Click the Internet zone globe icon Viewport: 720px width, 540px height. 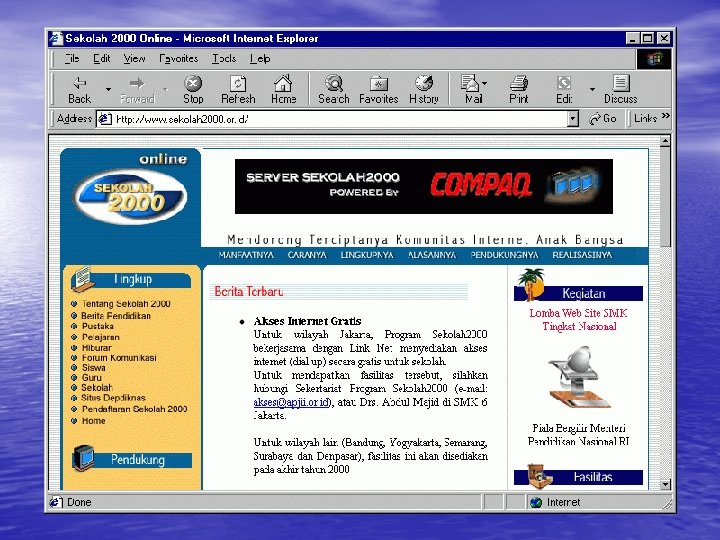(536, 502)
